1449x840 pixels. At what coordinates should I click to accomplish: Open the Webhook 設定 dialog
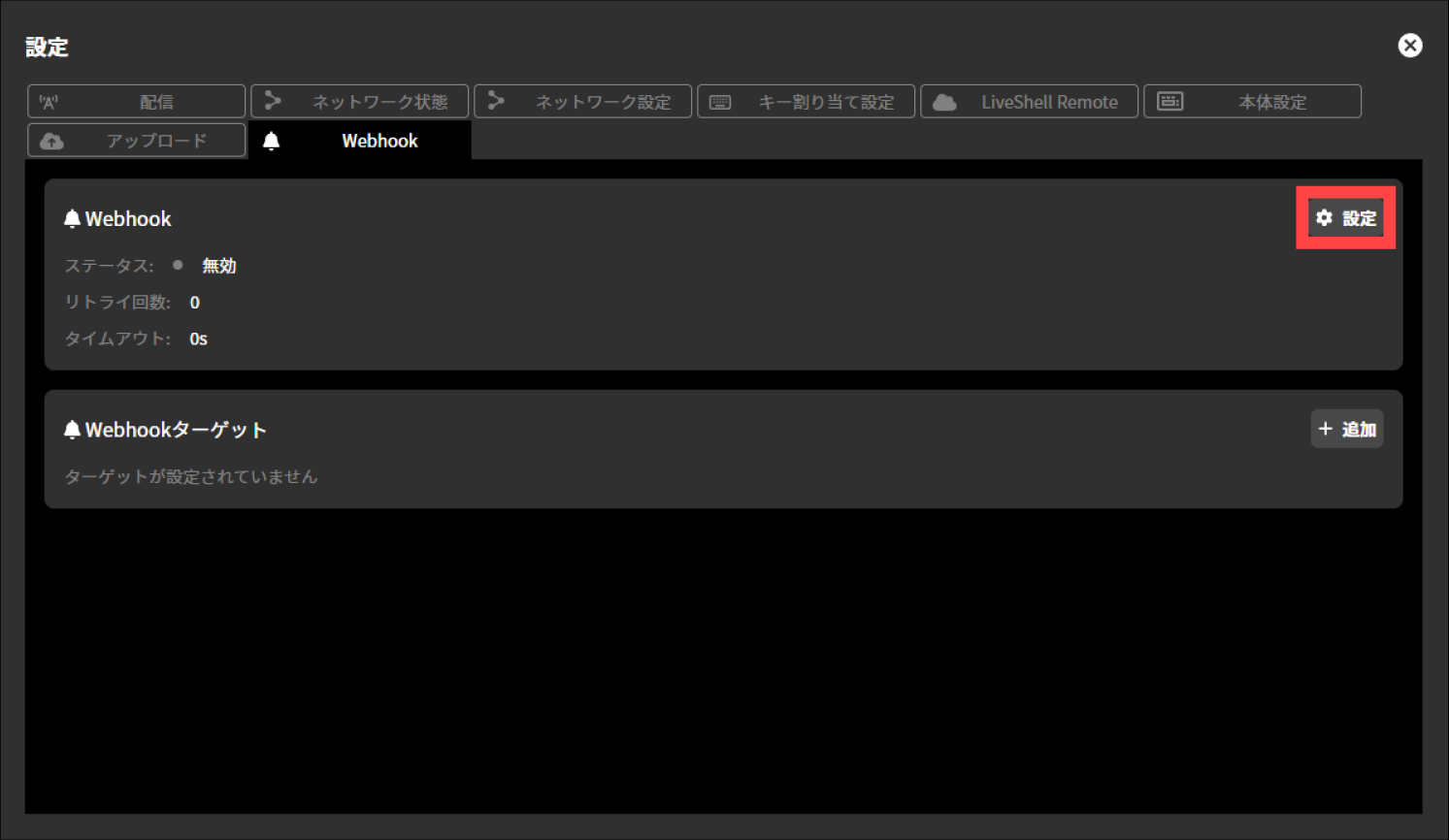[1345, 218]
